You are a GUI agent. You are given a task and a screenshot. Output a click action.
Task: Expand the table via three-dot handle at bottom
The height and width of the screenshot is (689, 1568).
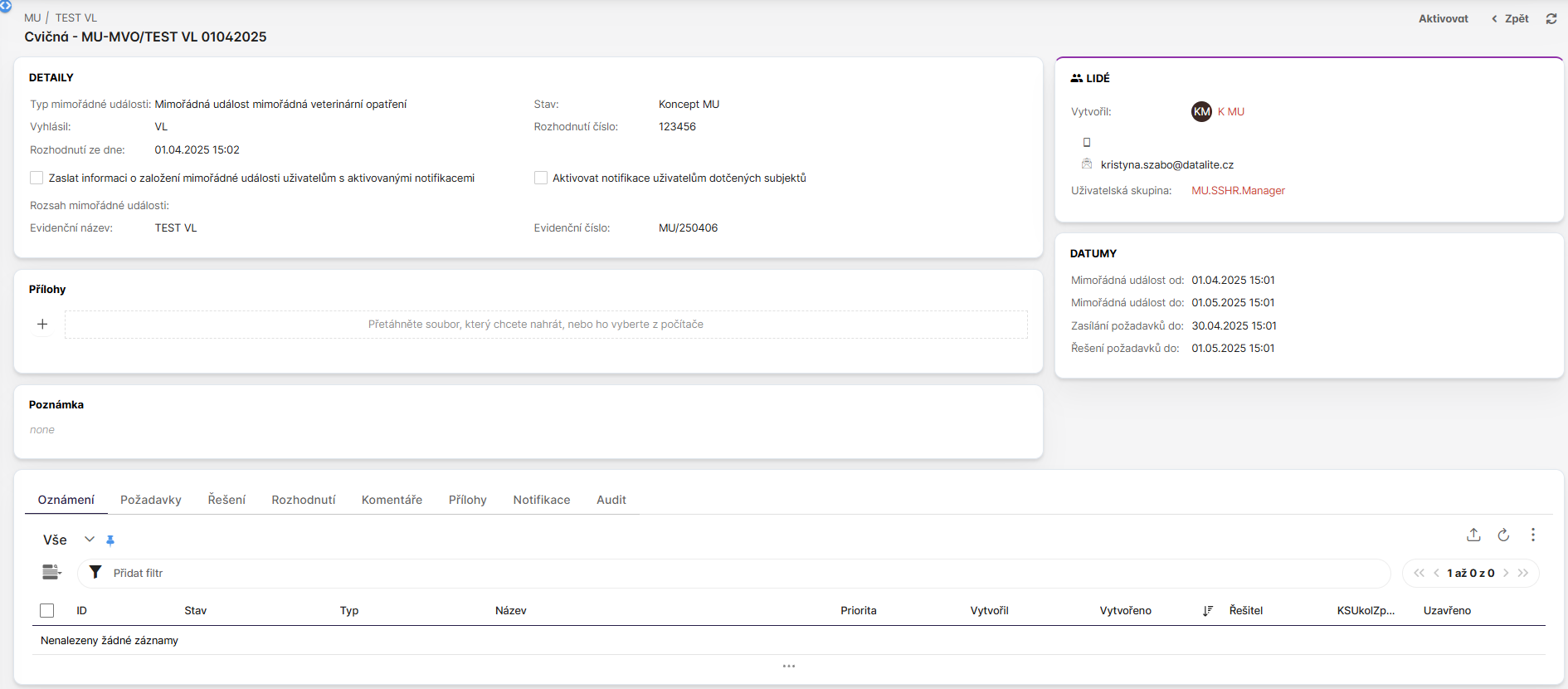click(788, 666)
